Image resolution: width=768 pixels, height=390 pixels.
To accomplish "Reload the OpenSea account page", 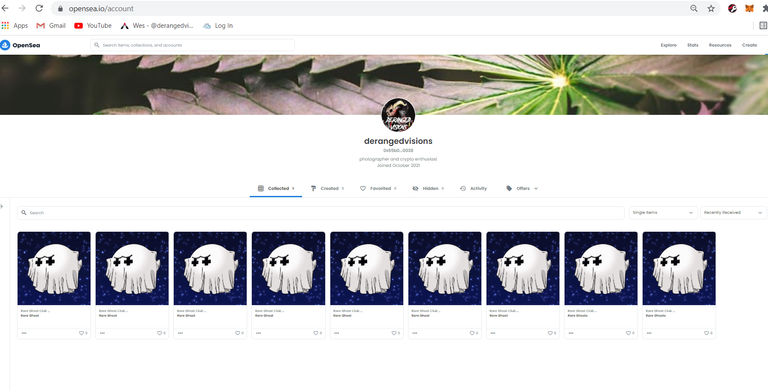I will point(39,8).
